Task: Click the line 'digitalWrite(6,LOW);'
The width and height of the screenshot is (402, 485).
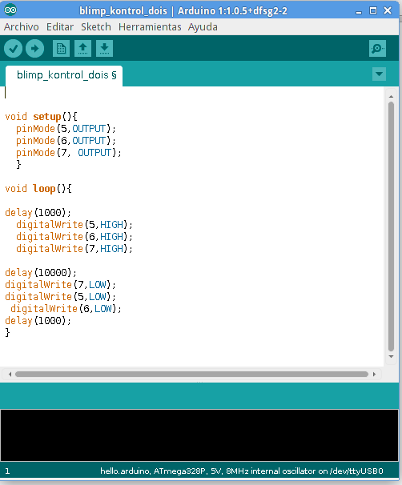Action: pos(66,309)
